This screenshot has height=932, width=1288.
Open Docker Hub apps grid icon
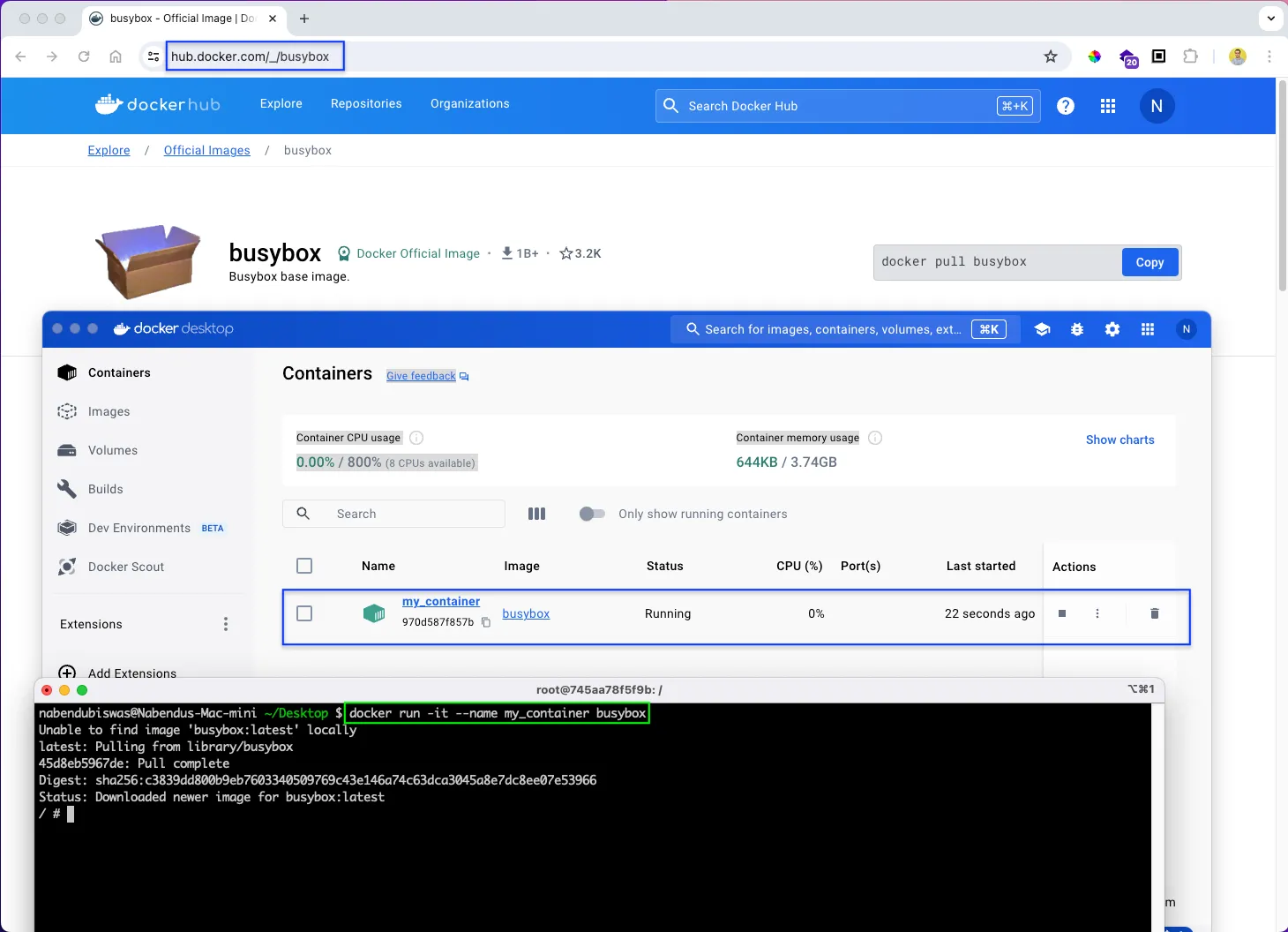[1108, 106]
